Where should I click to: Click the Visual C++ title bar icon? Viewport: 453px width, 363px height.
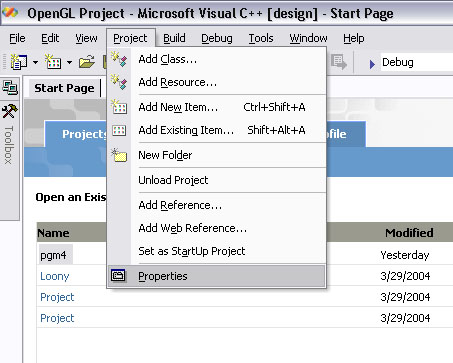pyautogui.click(x=10, y=13)
